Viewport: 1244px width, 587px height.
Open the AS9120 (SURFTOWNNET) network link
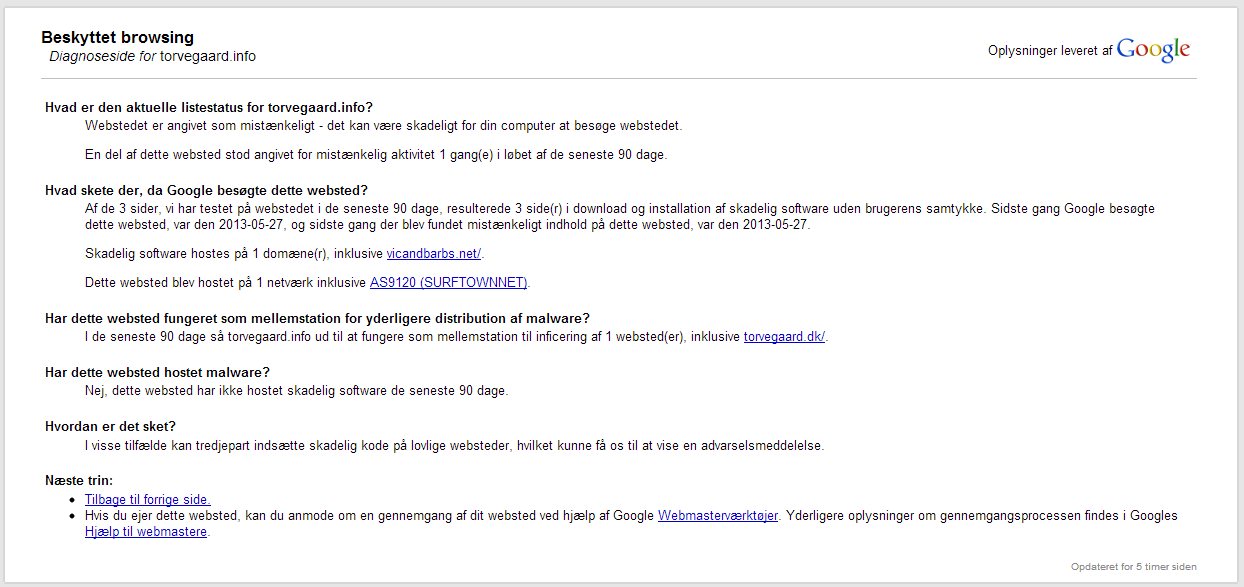pyautogui.click(x=448, y=282)
